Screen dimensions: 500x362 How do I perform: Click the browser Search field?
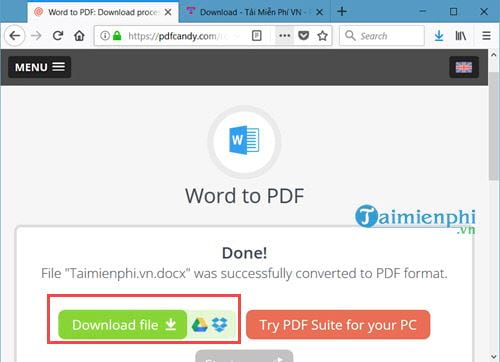(x=382, y=35)
